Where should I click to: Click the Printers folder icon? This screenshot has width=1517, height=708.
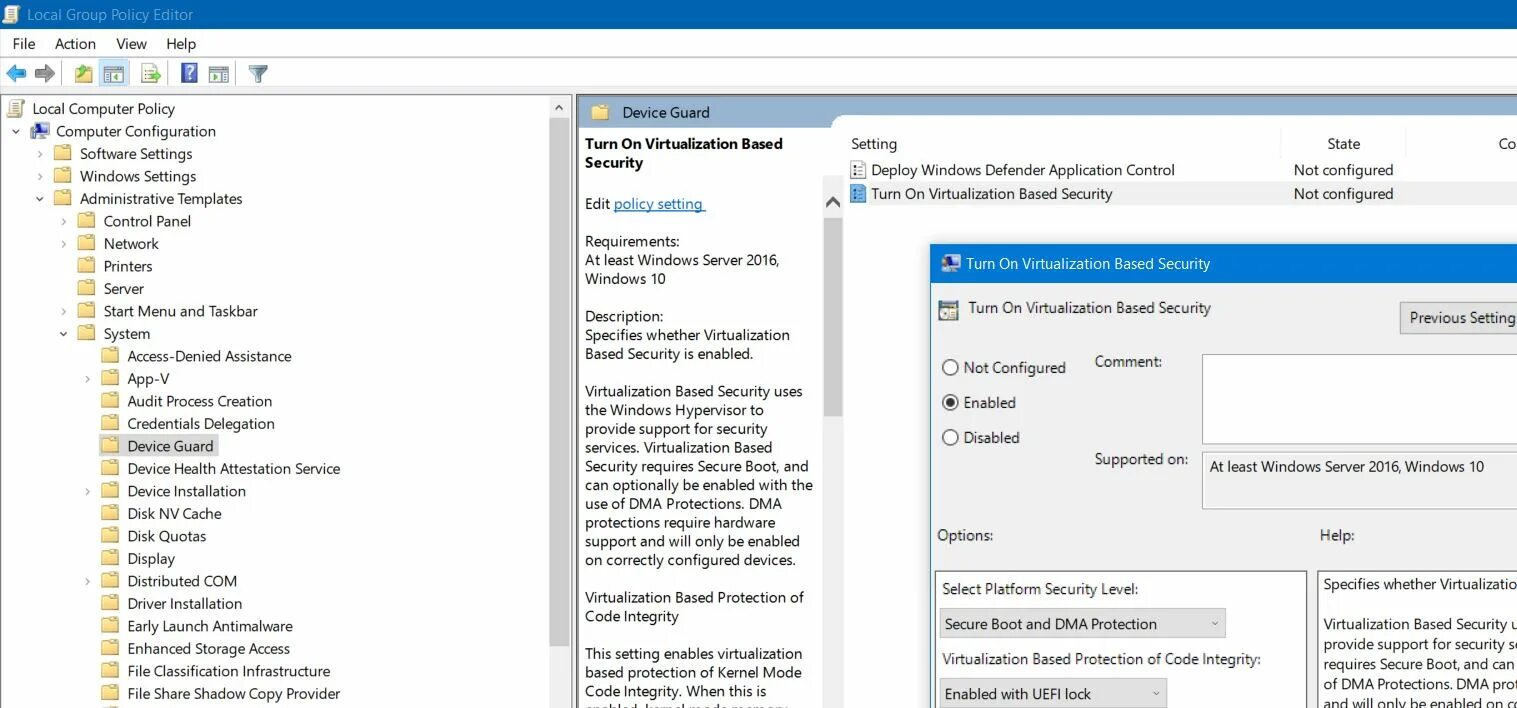87,266
